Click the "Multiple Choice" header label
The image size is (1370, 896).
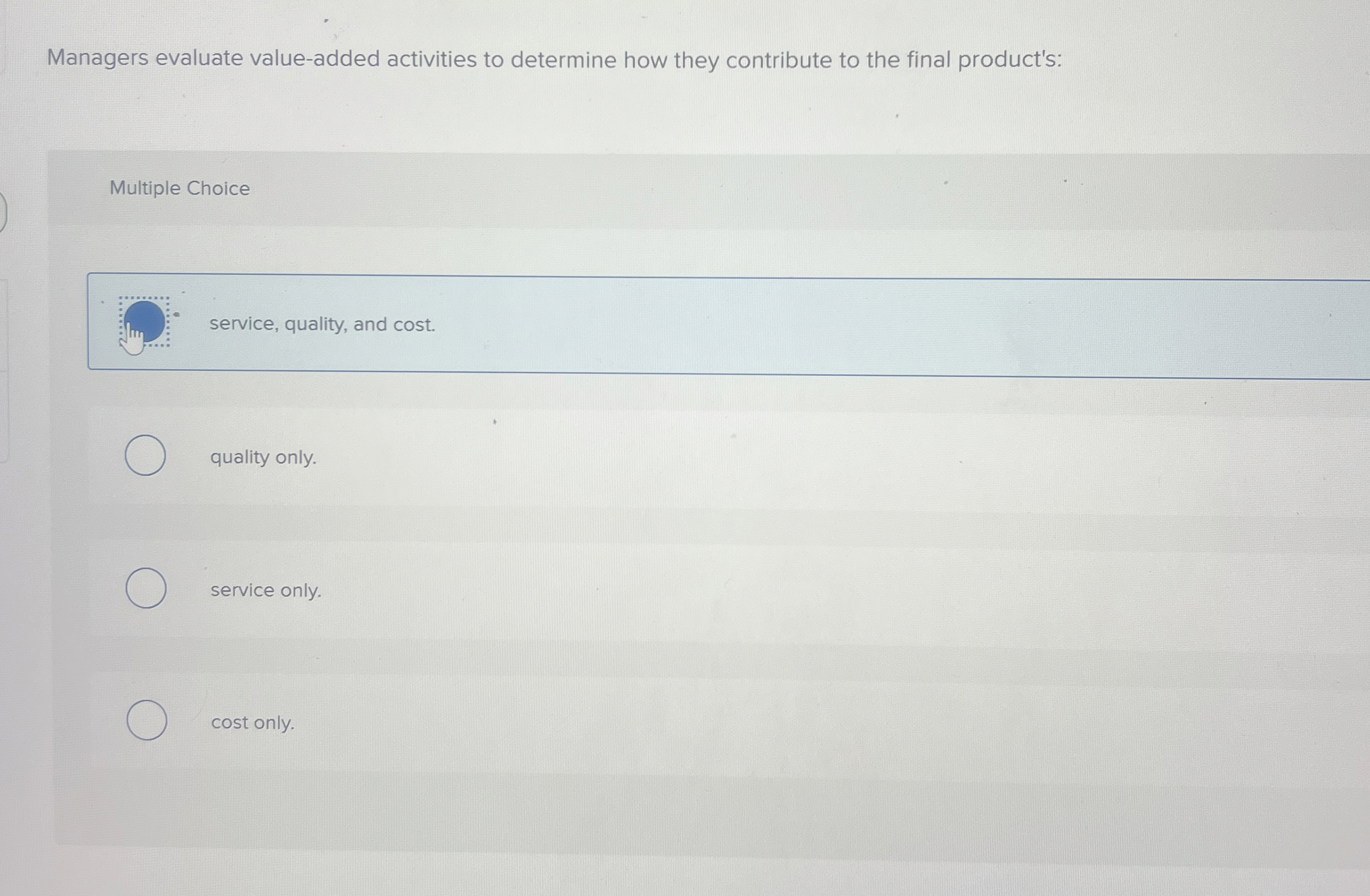coord(178,188)
